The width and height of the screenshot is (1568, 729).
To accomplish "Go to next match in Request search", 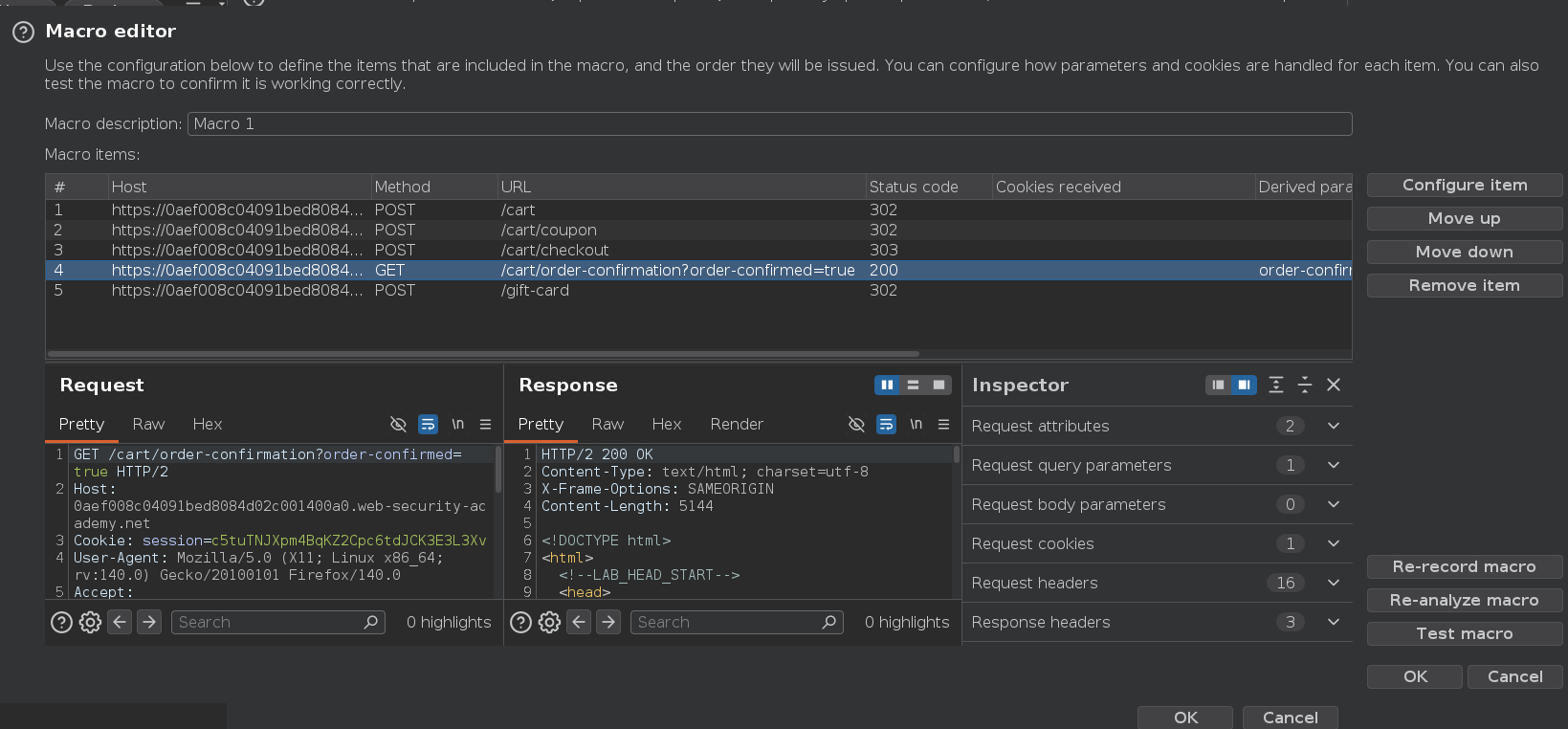I will (x=149, y=622).
